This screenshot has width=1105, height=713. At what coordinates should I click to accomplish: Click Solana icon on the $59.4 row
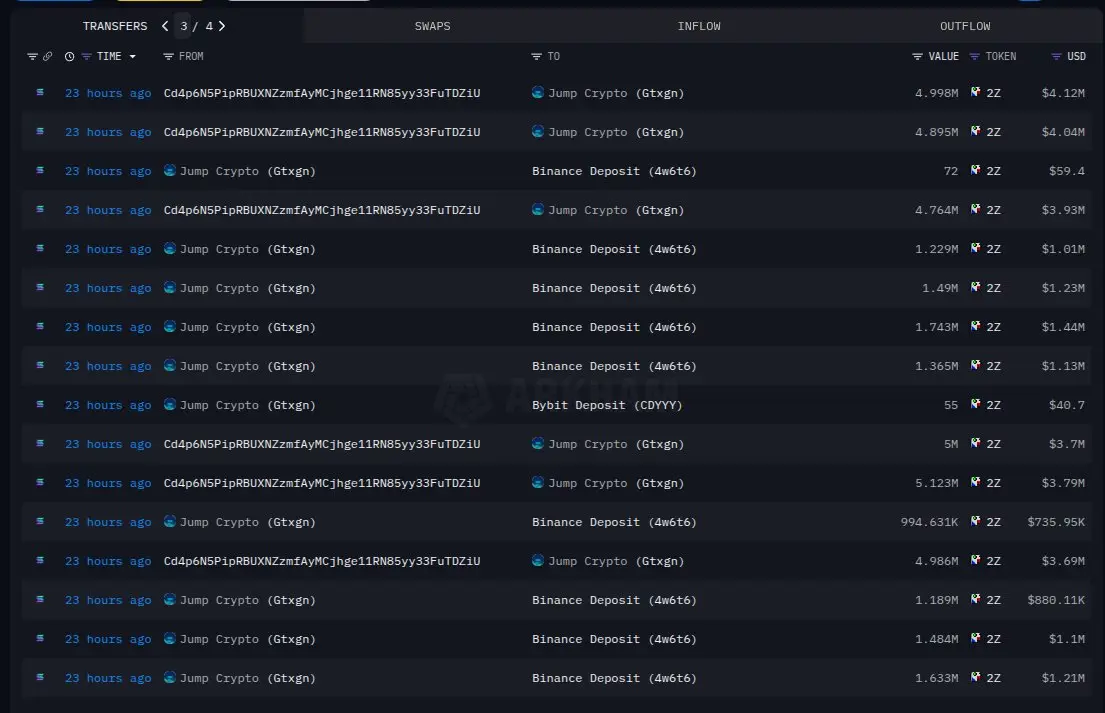coord(40,170)
